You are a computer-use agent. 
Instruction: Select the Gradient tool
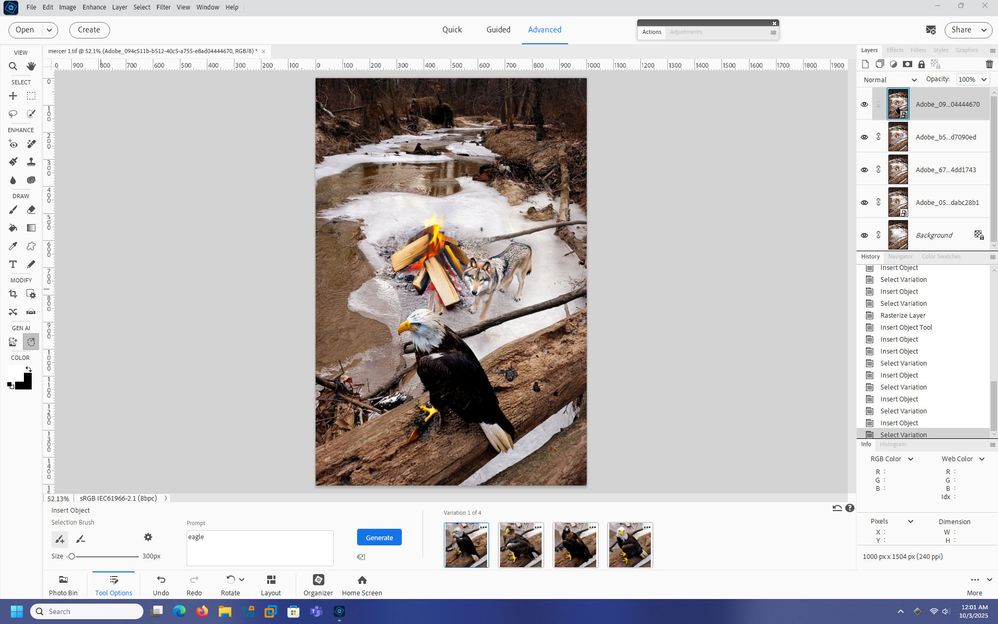point(31,227)
